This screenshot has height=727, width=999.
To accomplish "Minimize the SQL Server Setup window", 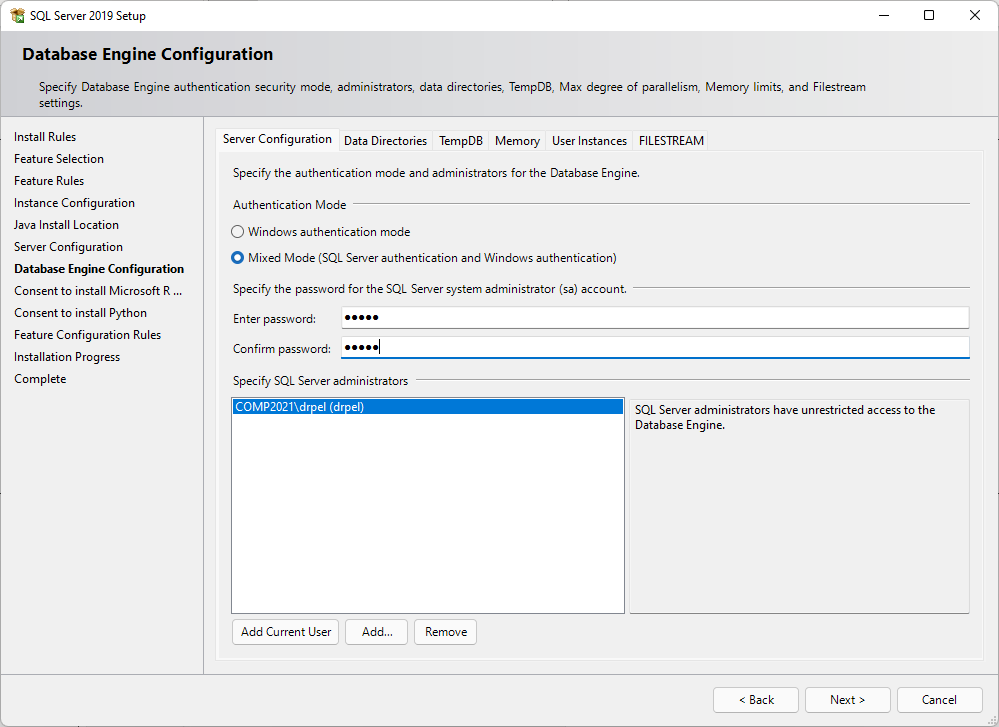I will tap(884, 15).
